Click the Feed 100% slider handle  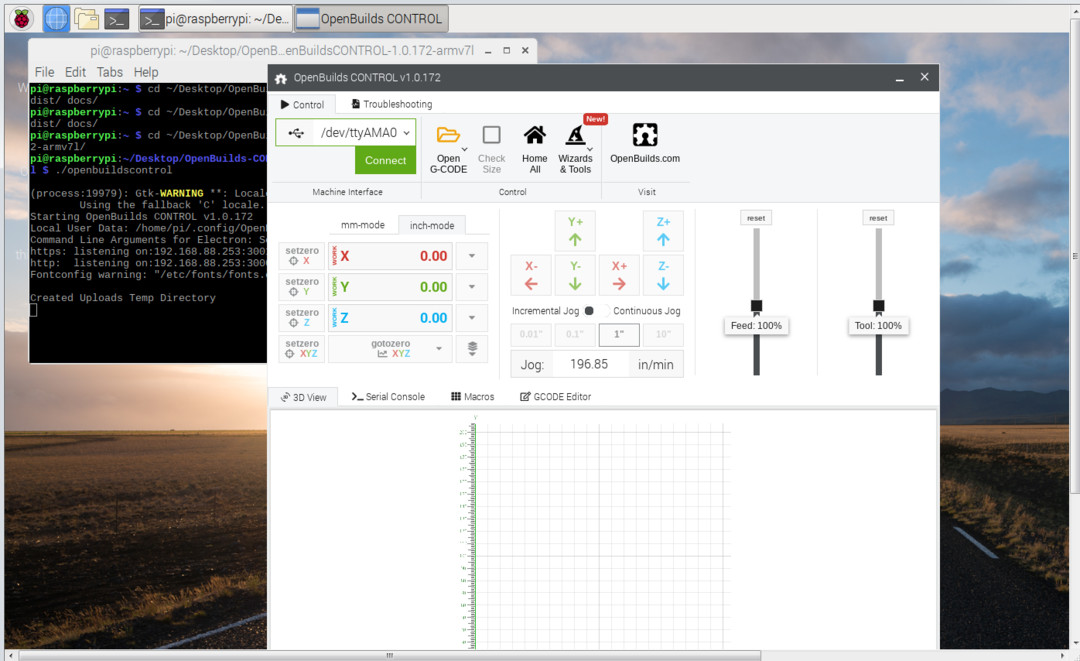(x=756, y=306)
